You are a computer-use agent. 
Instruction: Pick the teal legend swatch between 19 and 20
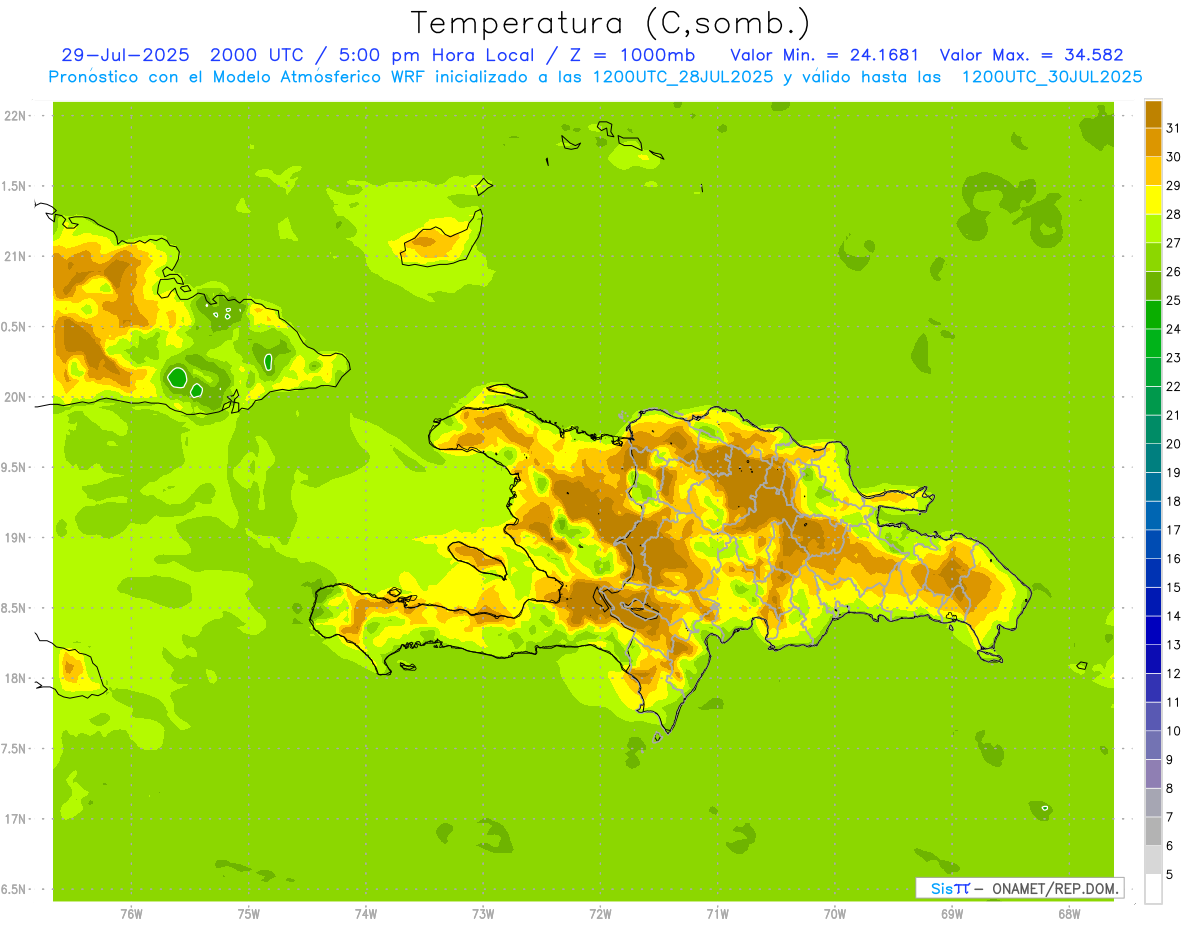pos(1153,457)
